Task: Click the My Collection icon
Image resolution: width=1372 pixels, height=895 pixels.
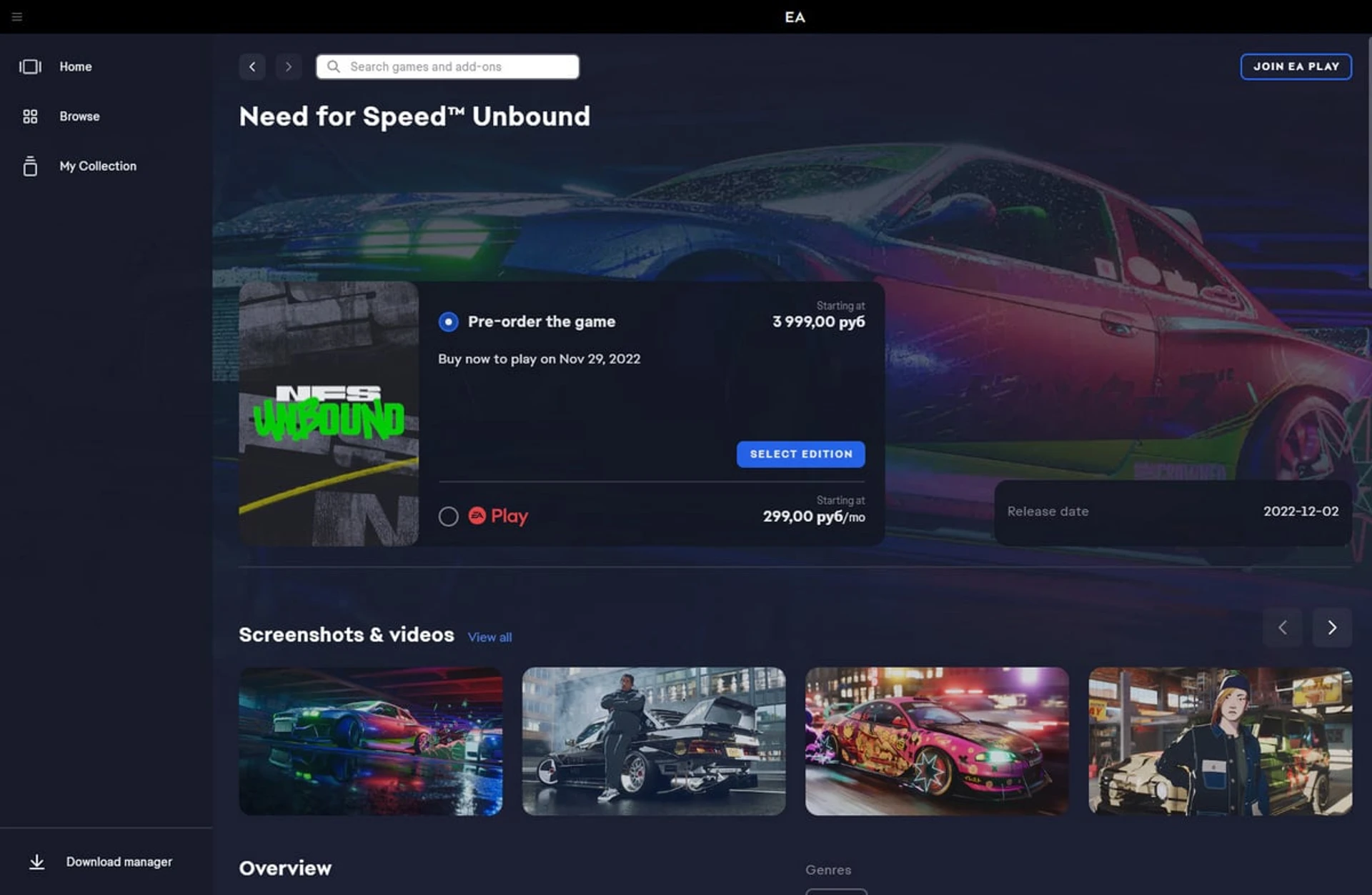Action: pyautogui.click(x=30, y=166)
